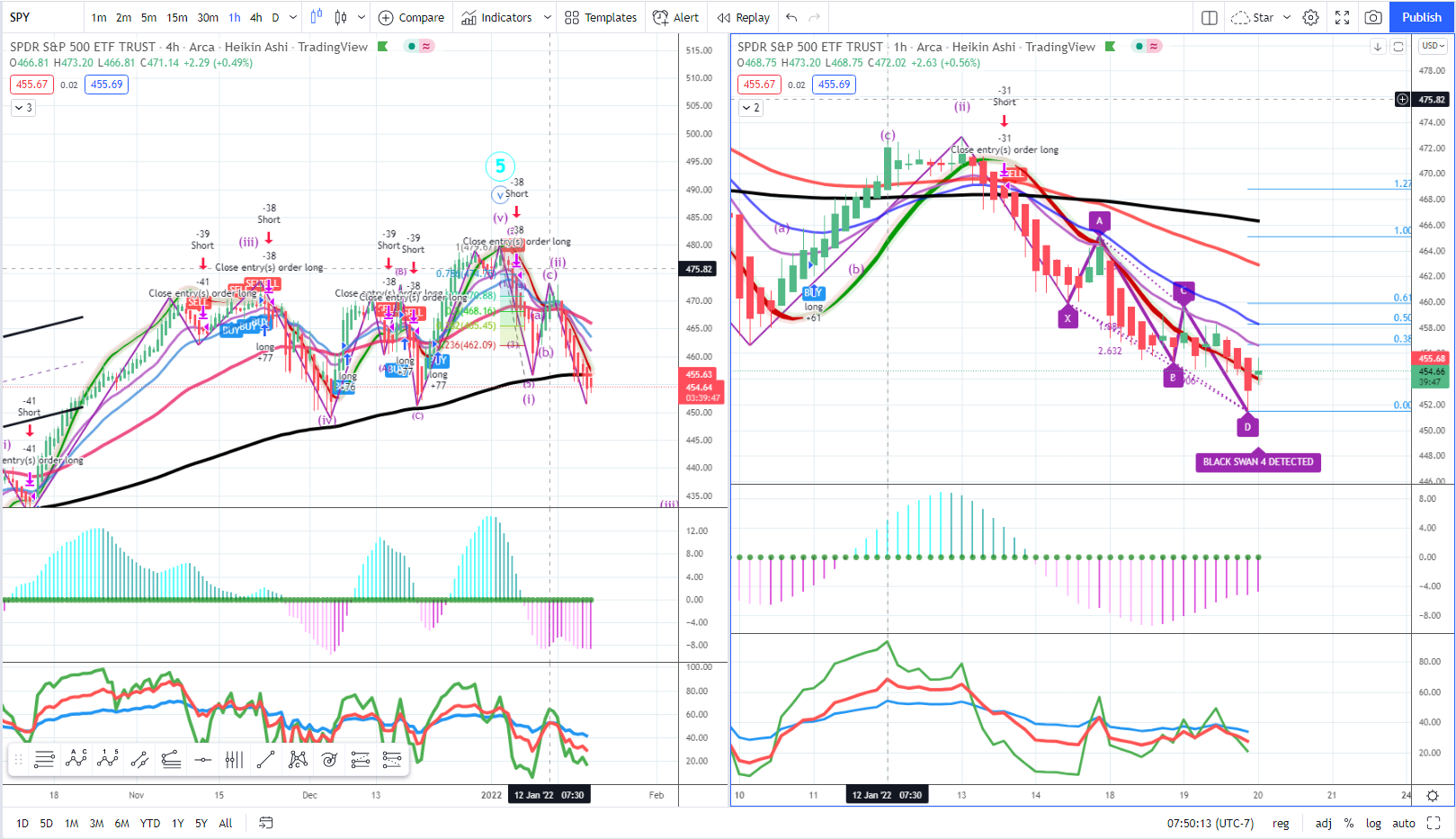Select the Fib retracement drawing tool
1456x839 pixels.
[x=44, y=760]
